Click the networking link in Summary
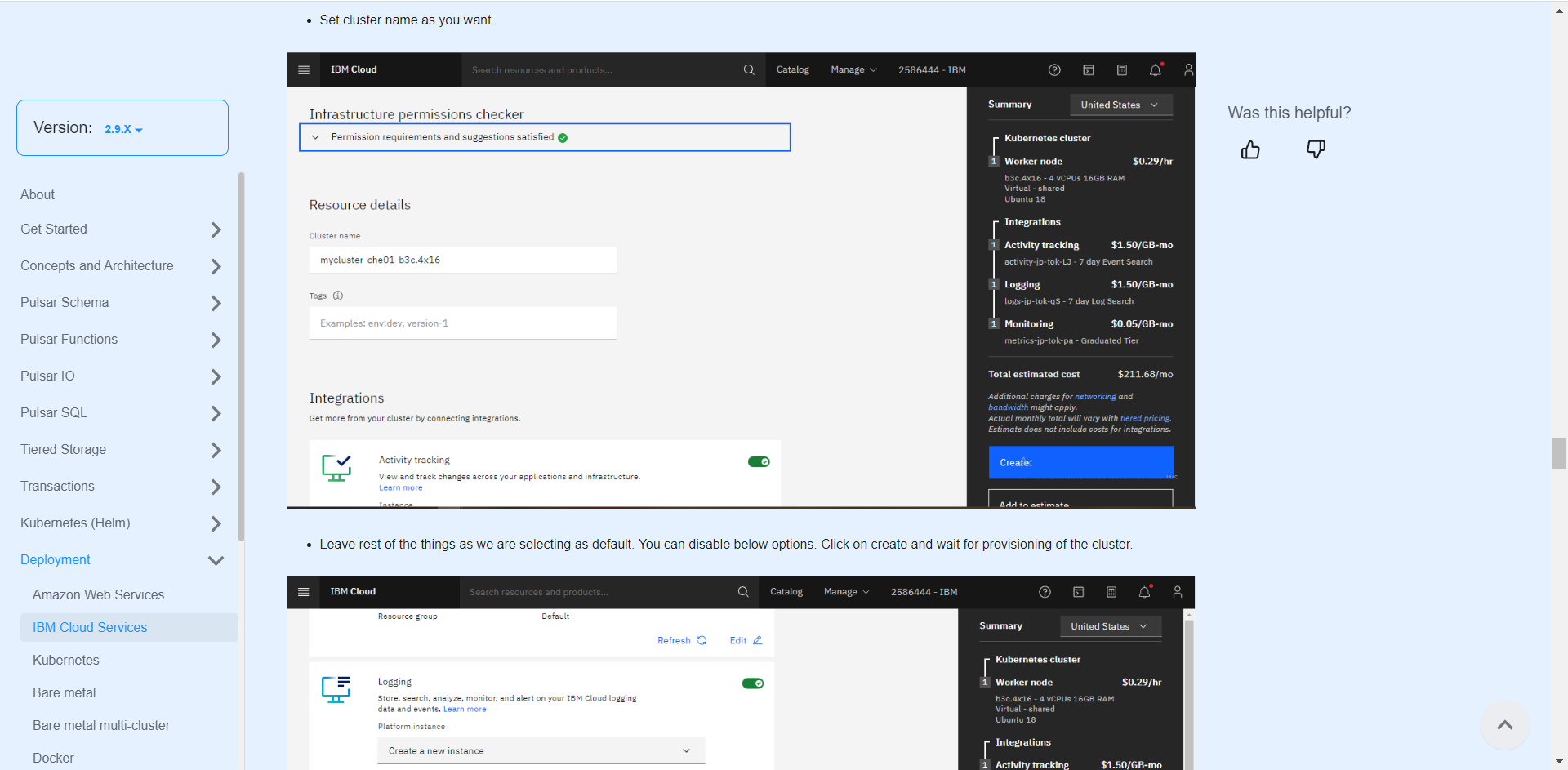The height and width of the screenshot is (770, 1568). (1095, 397)
